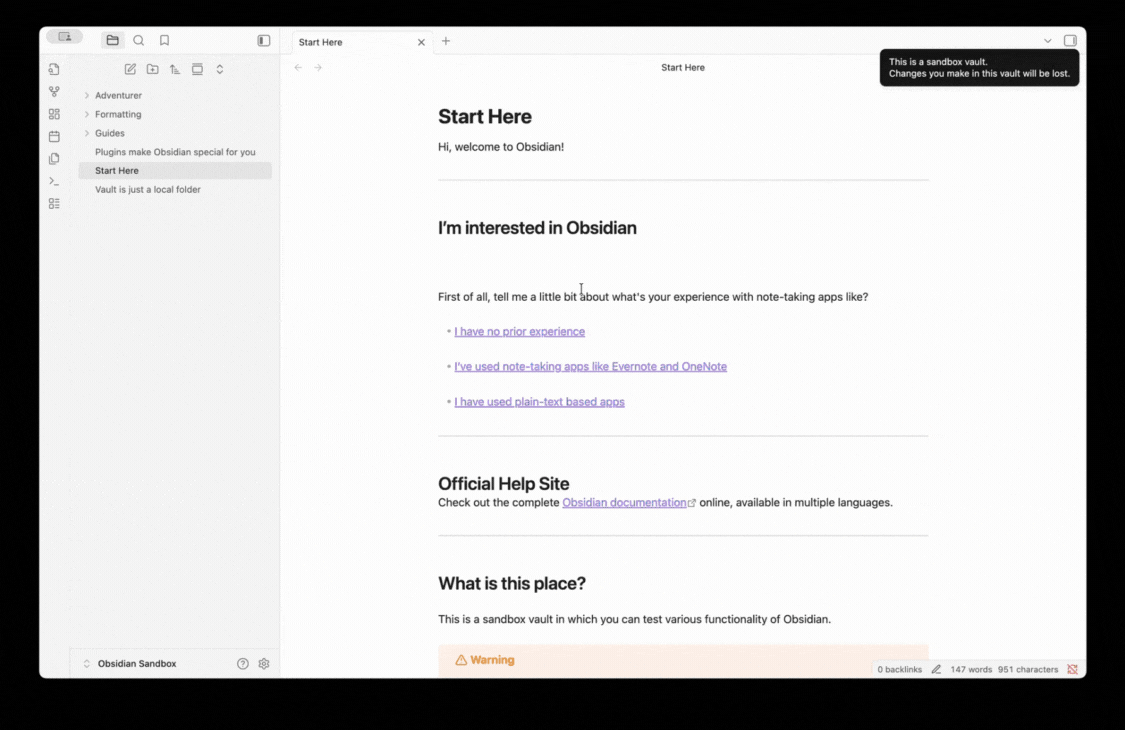Click the bottom checklist ribbon icon

(x=54, y=204)
